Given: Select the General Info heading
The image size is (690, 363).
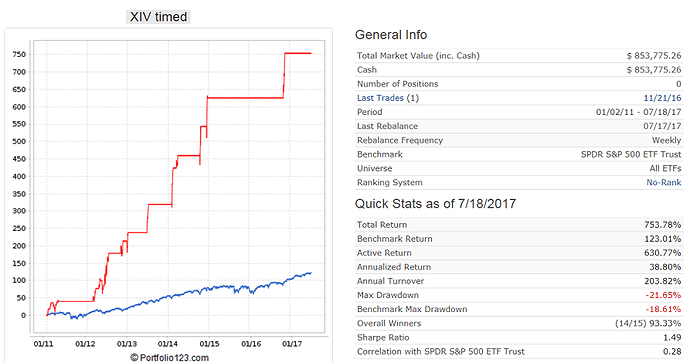Looking at the screenshot, I should pos(391,34).
